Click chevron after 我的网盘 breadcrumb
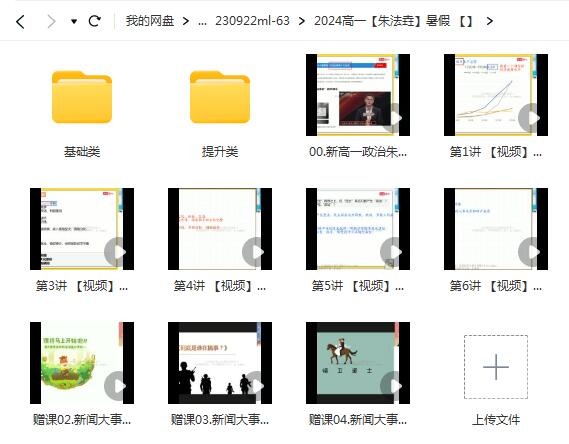The image size is (569, 444). pyautogui.click(x=186, y=21)
